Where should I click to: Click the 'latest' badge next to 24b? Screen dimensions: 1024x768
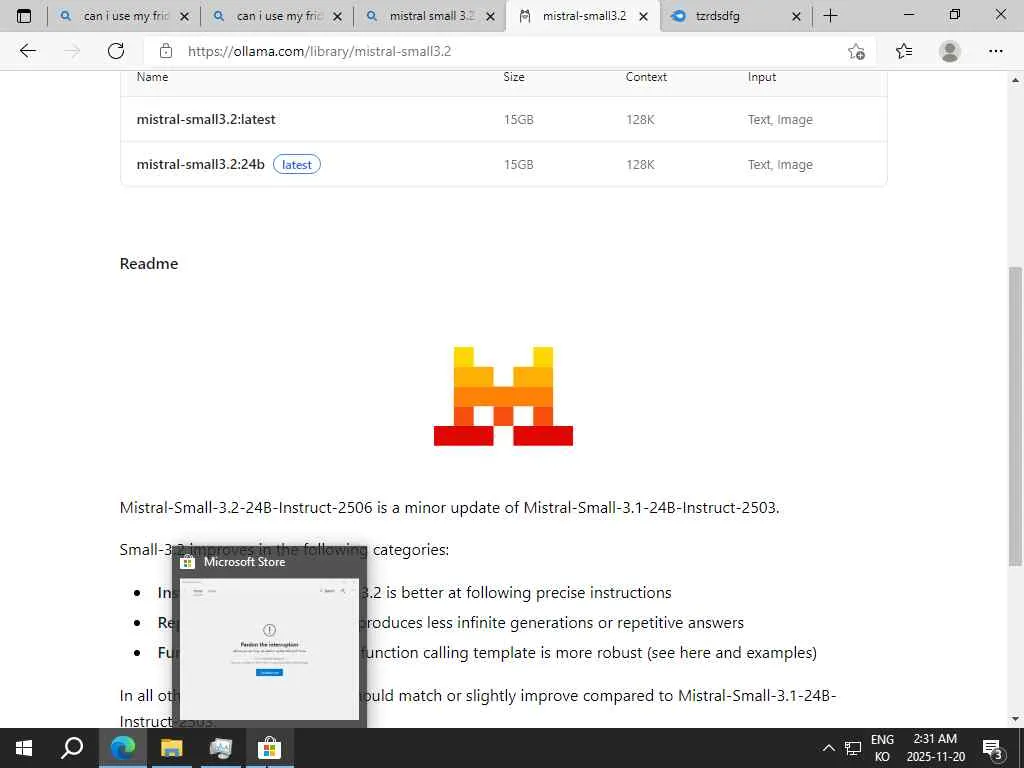(x=296, y=165)
